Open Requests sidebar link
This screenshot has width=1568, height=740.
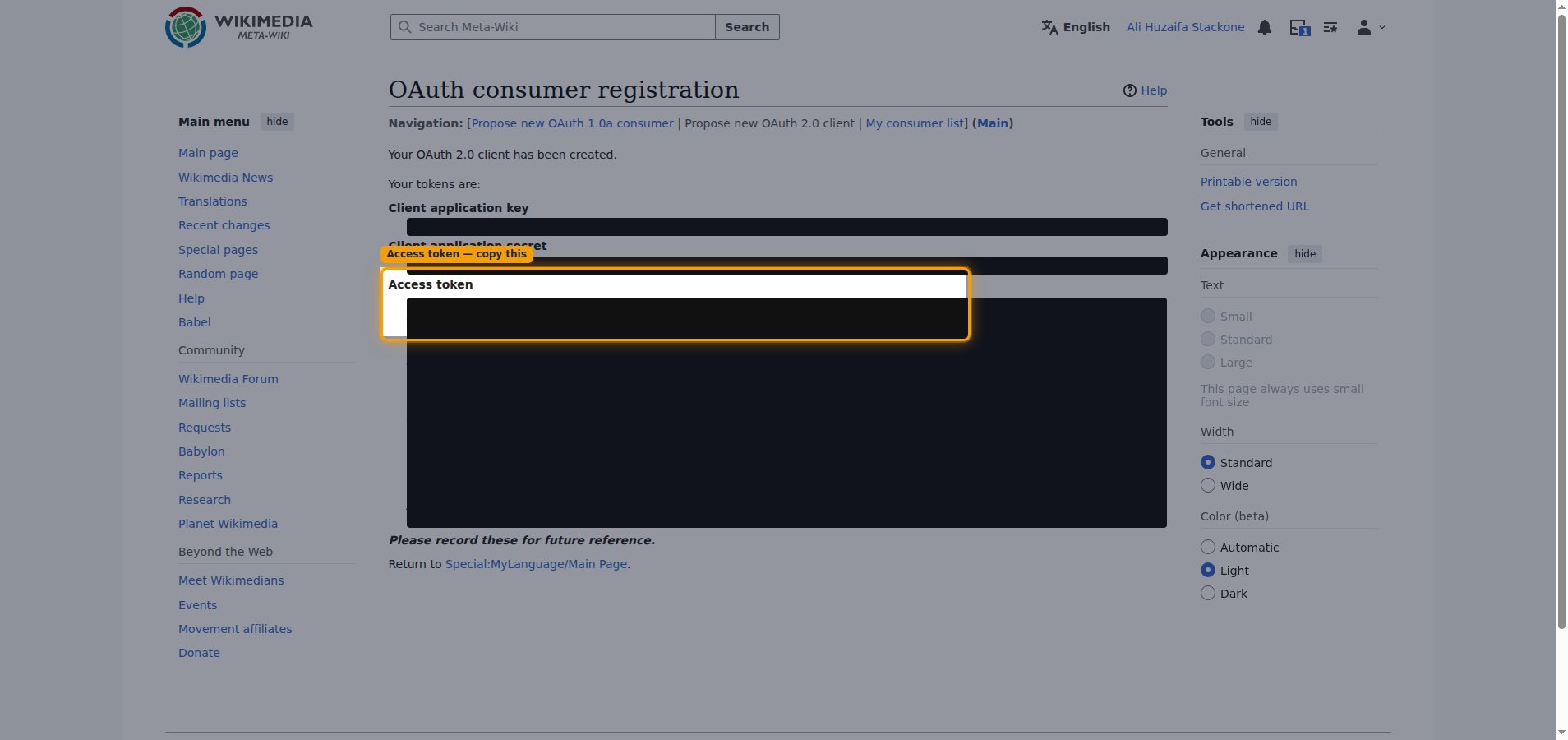(205, 428)
